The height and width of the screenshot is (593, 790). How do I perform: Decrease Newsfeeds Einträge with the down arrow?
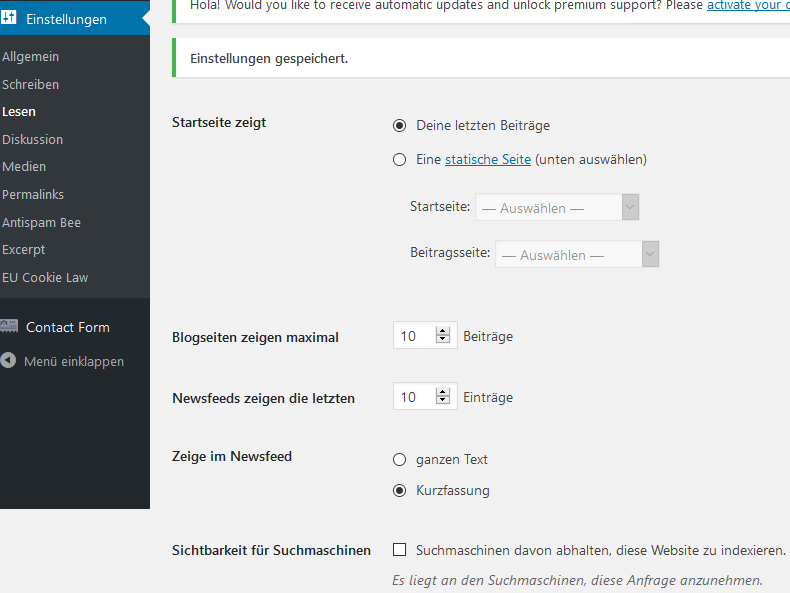coord(443,400)
